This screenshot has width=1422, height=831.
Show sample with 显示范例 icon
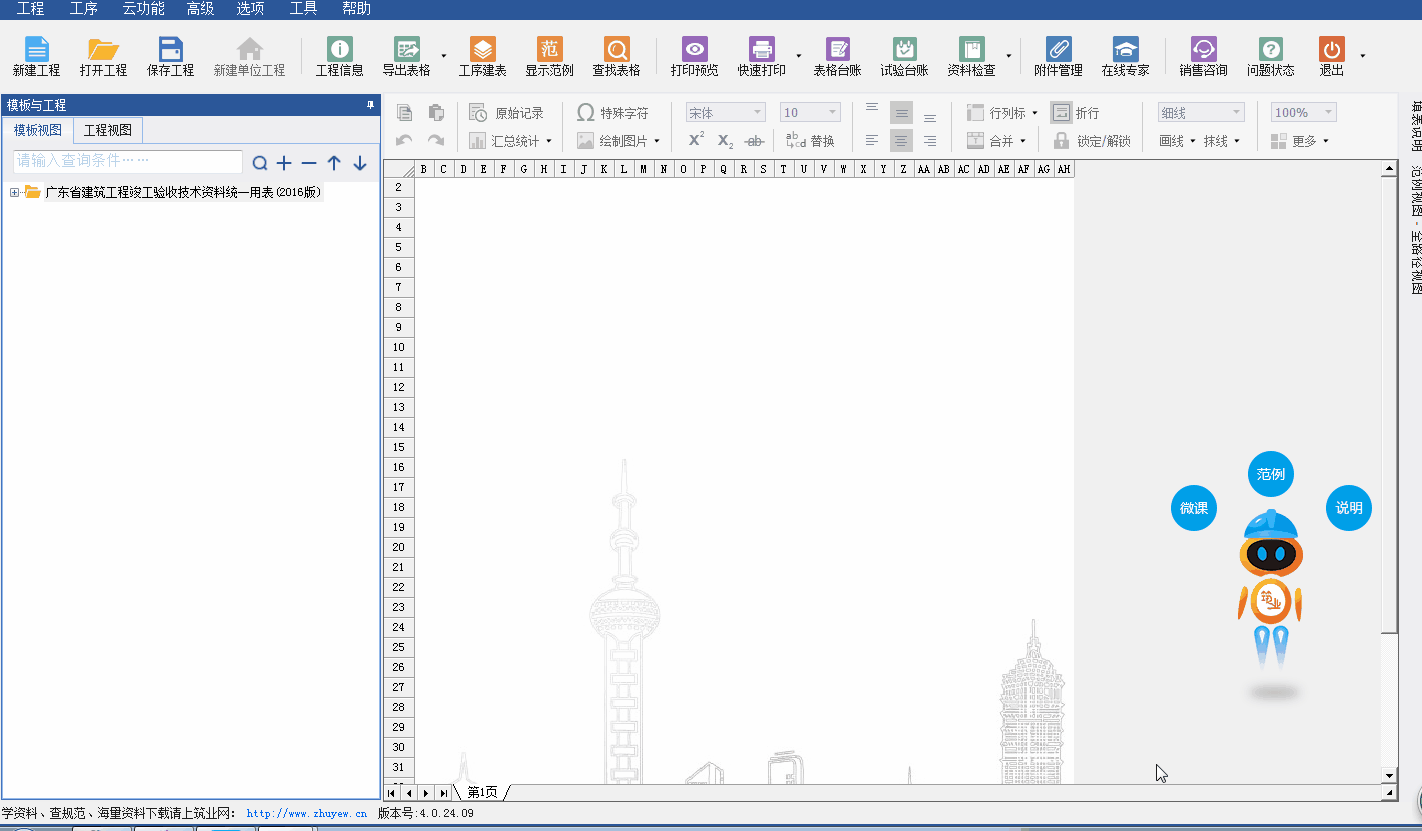(x=549, y=50)
